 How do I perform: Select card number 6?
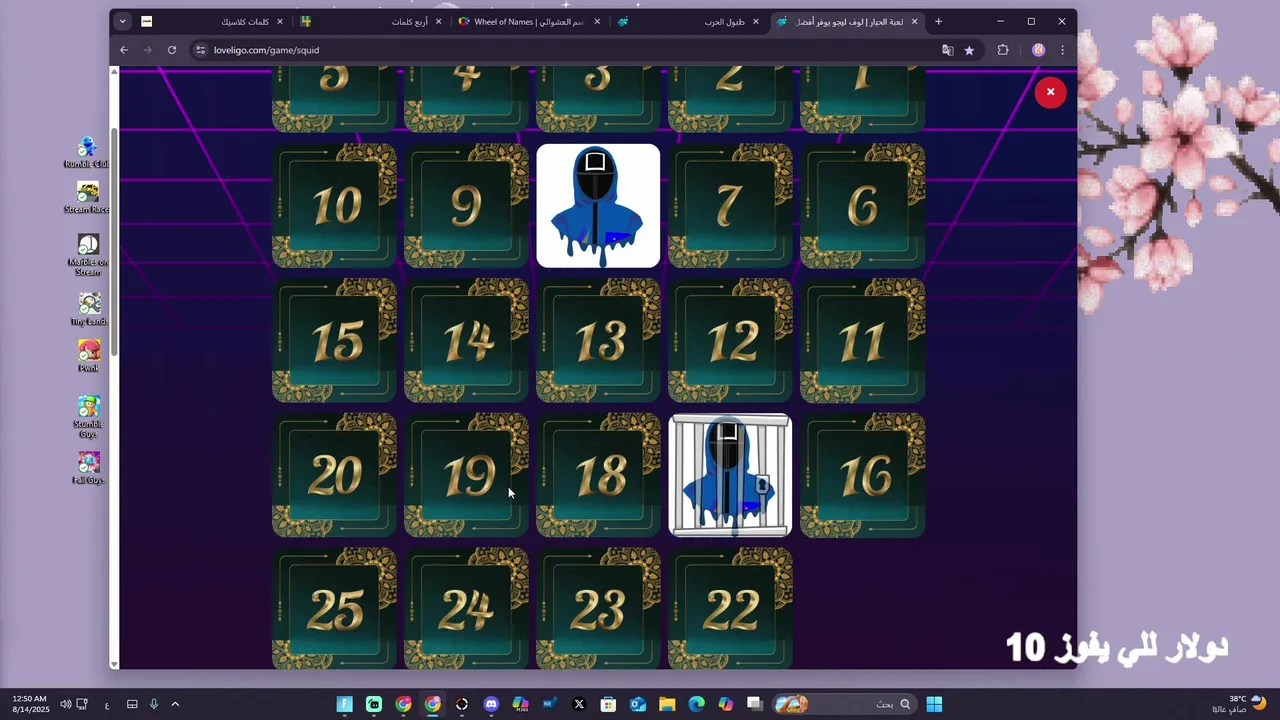click(862, 206)
